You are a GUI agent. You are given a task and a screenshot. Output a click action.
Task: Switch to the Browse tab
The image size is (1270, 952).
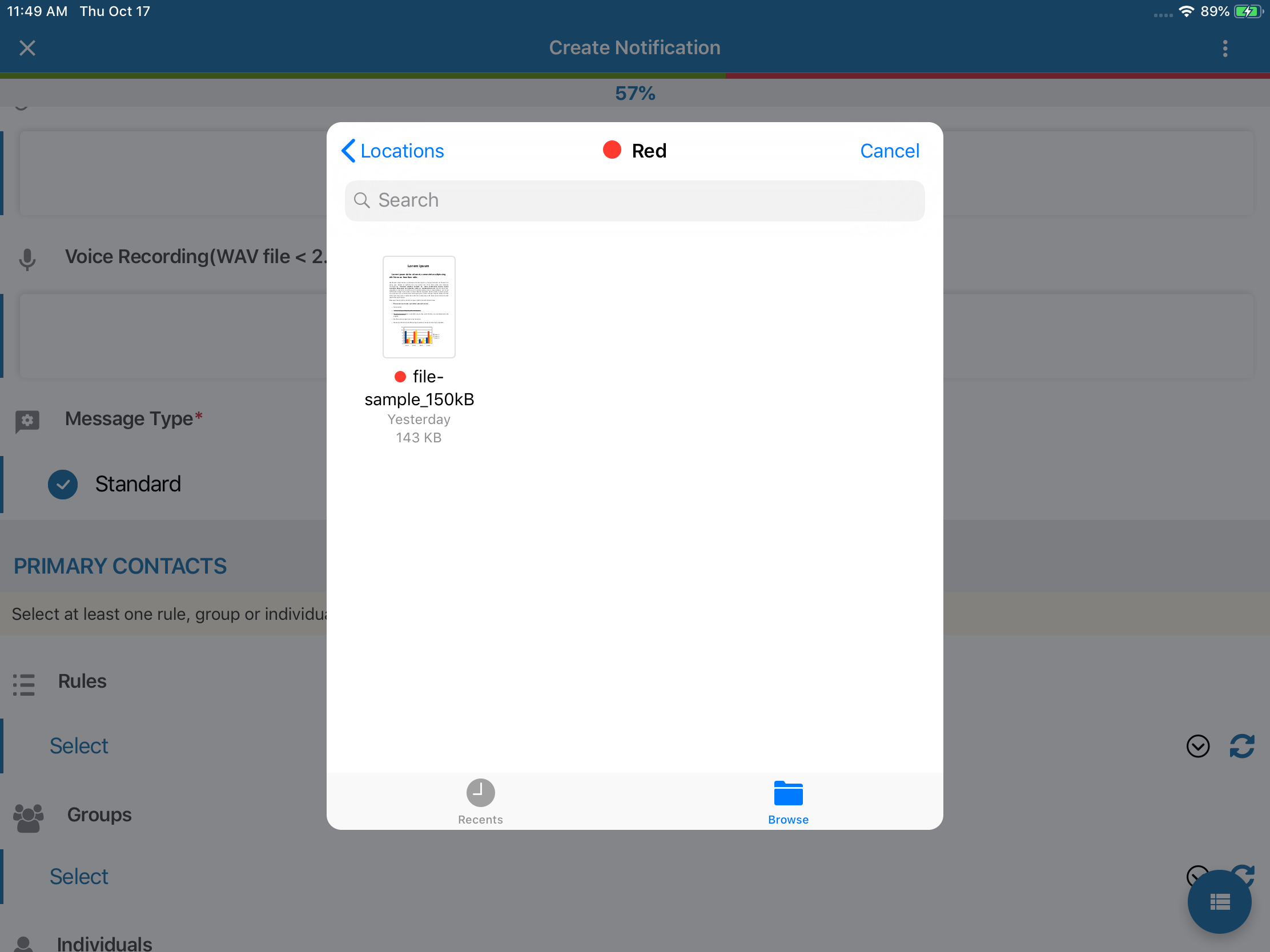pyautogui.click(x=787, y=802)
